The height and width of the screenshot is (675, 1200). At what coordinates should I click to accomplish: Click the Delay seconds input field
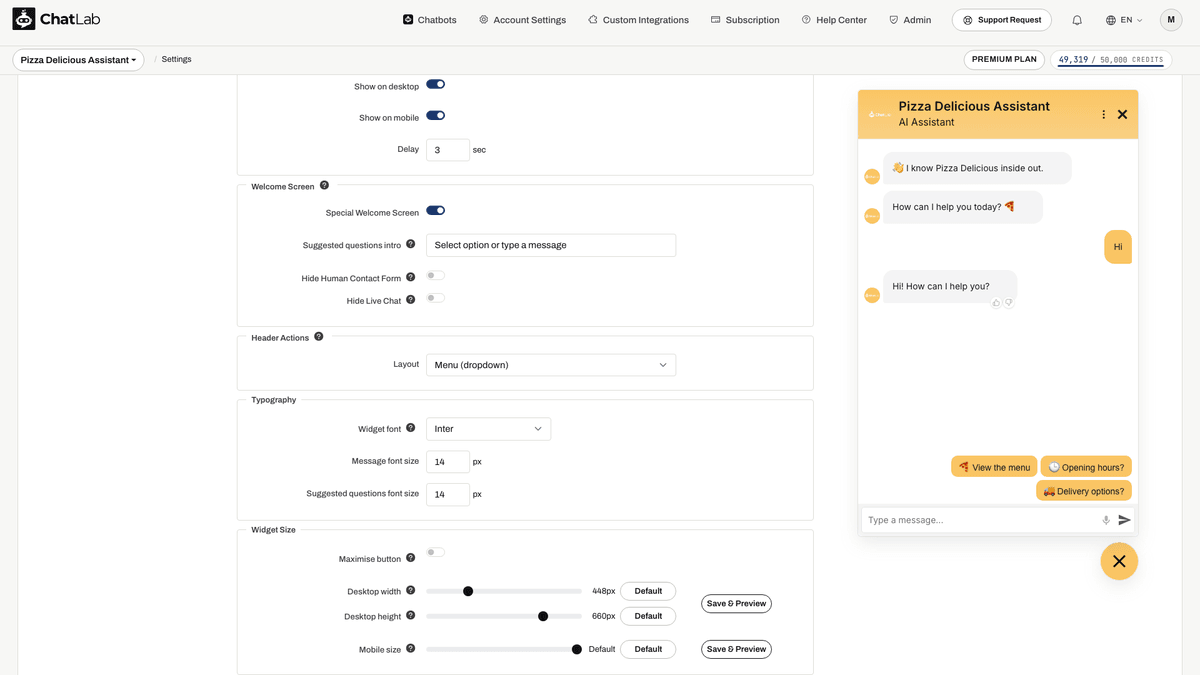pos(448,150)
